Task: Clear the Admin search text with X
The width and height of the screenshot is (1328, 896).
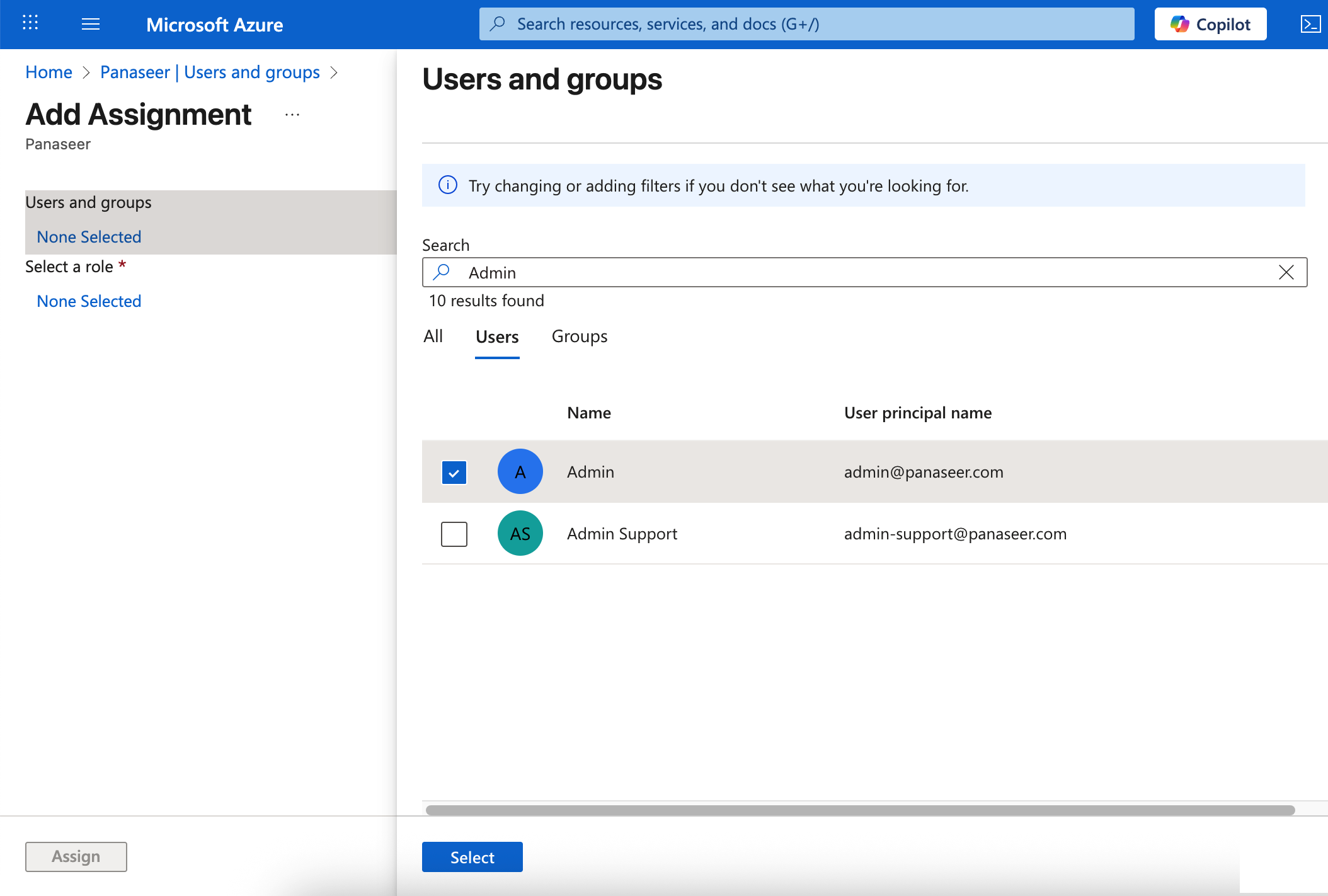Action: [x=1286, y=272]
